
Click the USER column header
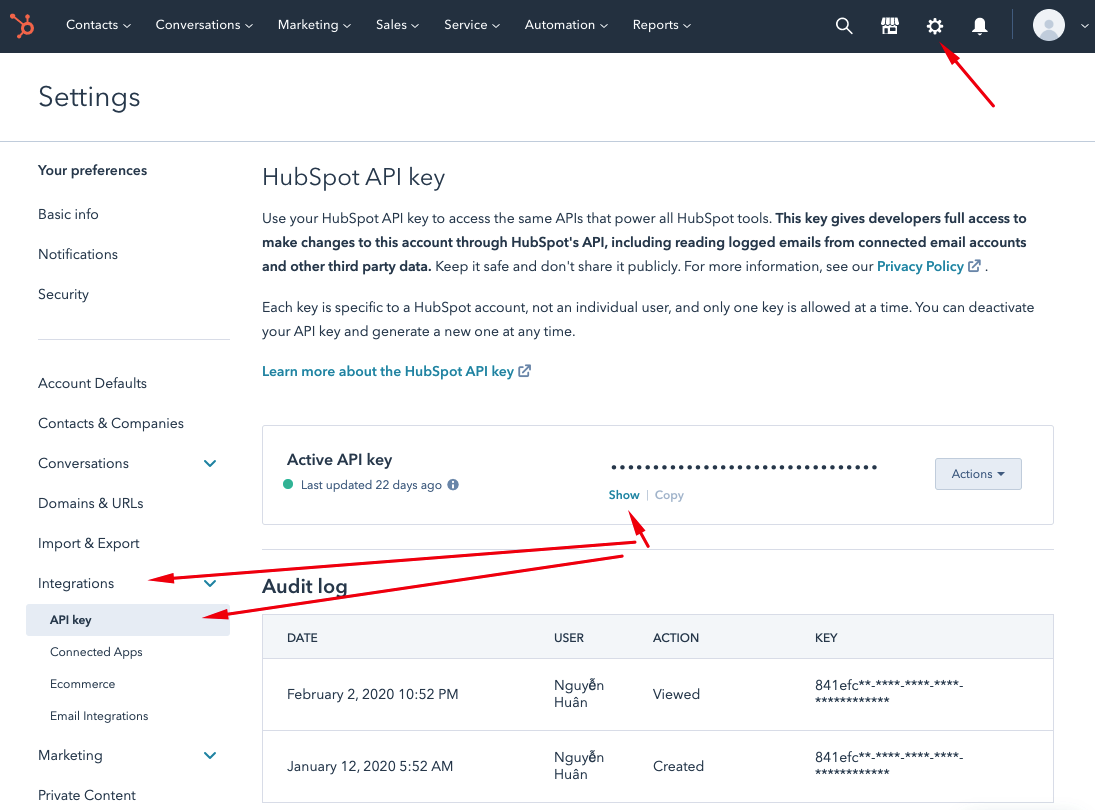(568, 638)
